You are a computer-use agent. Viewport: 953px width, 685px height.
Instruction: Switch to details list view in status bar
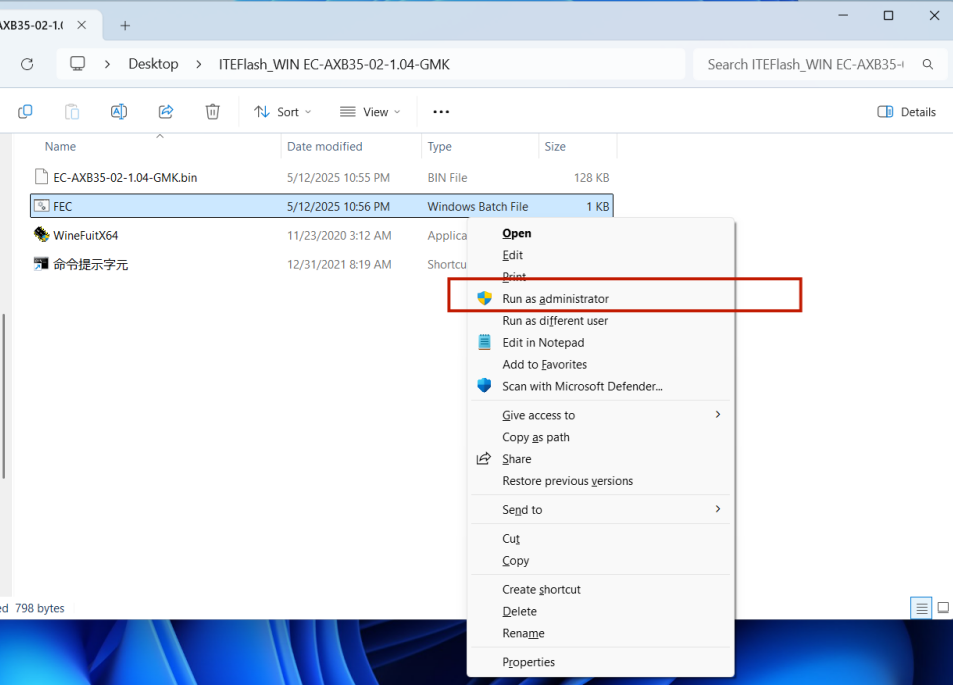coord(921,608)
